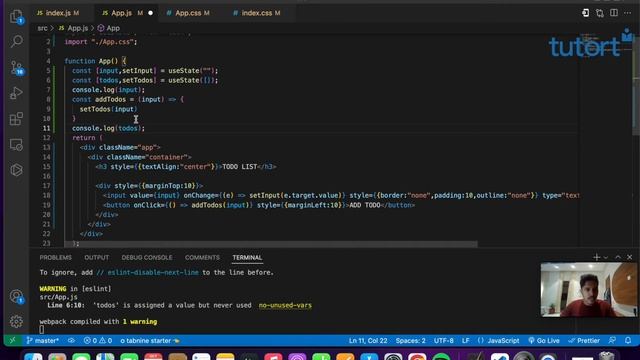
Task: Open the Explorer view in activity bar
Action: pyautogui.click(x=16, y=16)
